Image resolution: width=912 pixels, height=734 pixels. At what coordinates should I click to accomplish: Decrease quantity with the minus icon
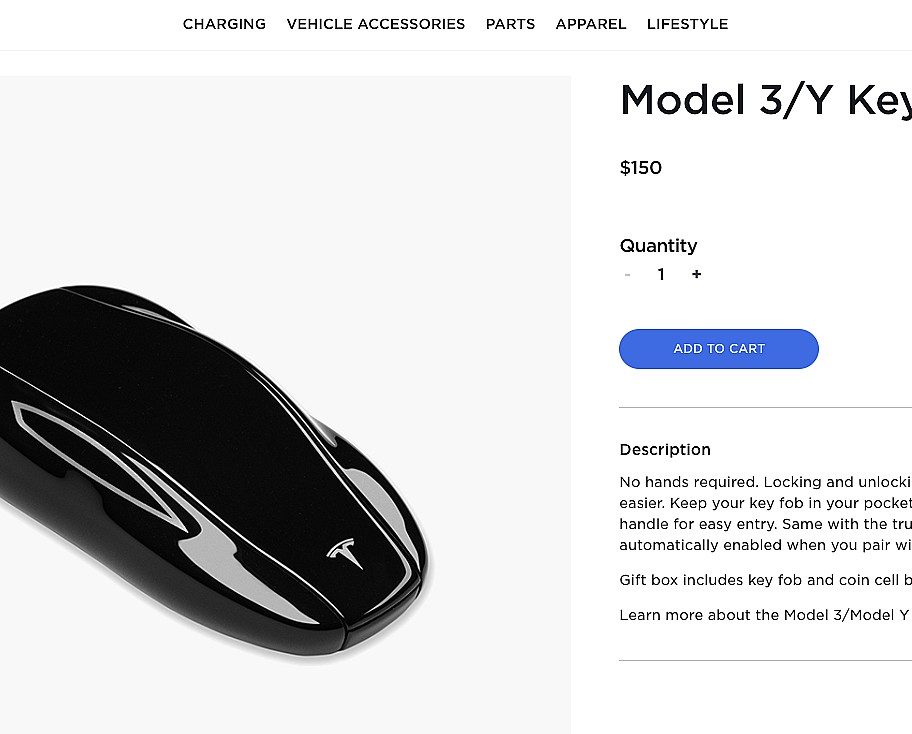[x=627, y=275]
